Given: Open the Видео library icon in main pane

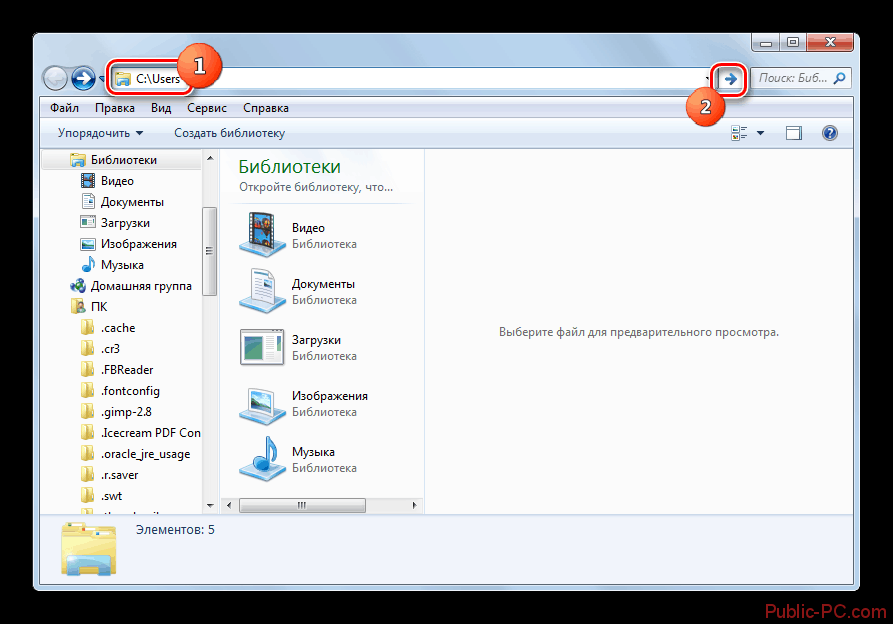Looking at the screenshot, I should tap(263, 235).
